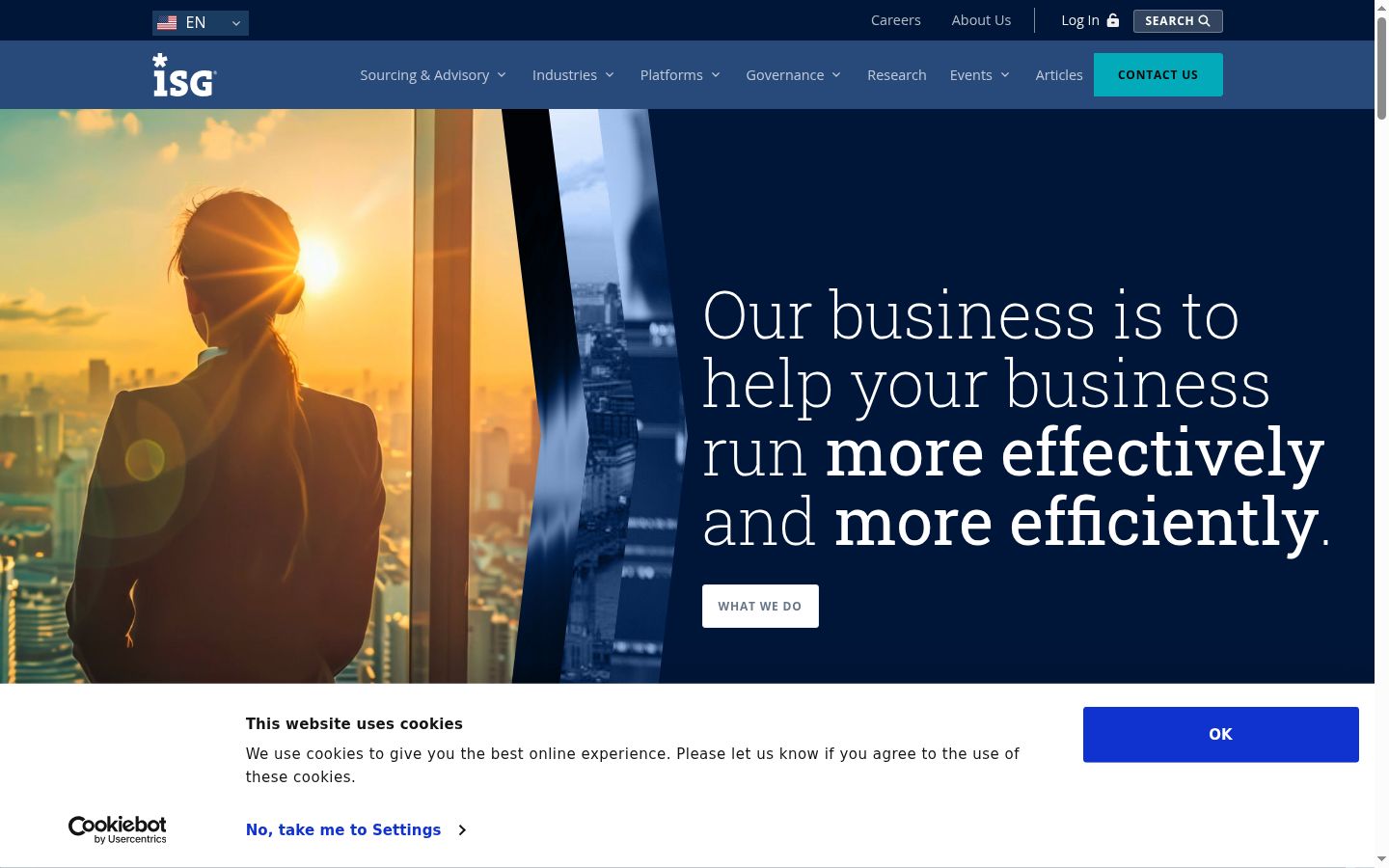The image size is (1389, 868).
Task: Accept cookies with the OK button
Action: 1221,735
